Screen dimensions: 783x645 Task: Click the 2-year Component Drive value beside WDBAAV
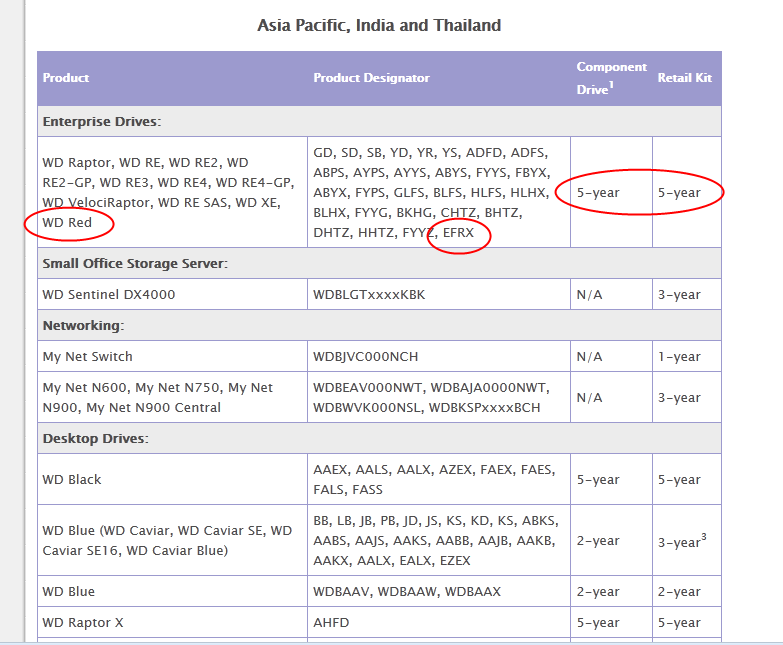click(598, 592)
